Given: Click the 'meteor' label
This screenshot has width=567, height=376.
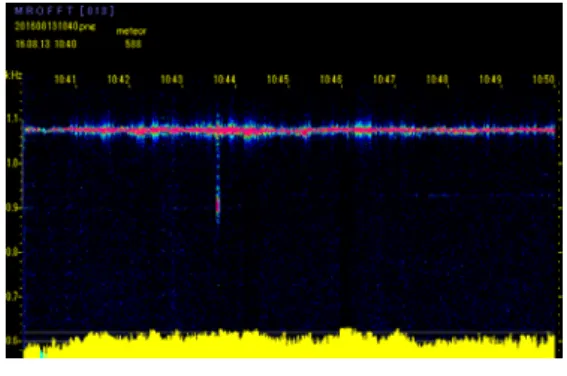Looking at the screenshot, I should pos(131,31).
